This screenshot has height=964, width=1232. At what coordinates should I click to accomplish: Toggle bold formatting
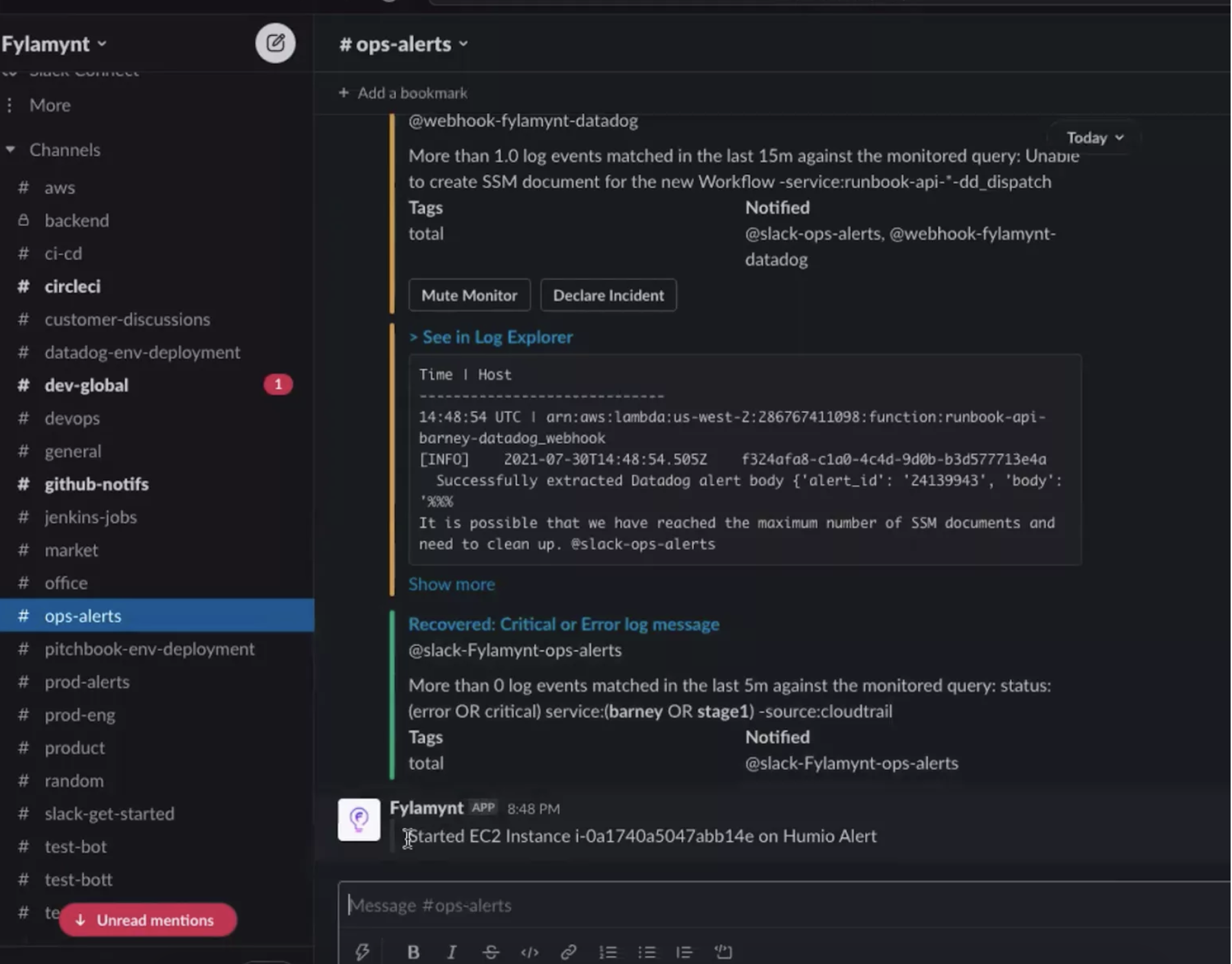pos(413,952)
